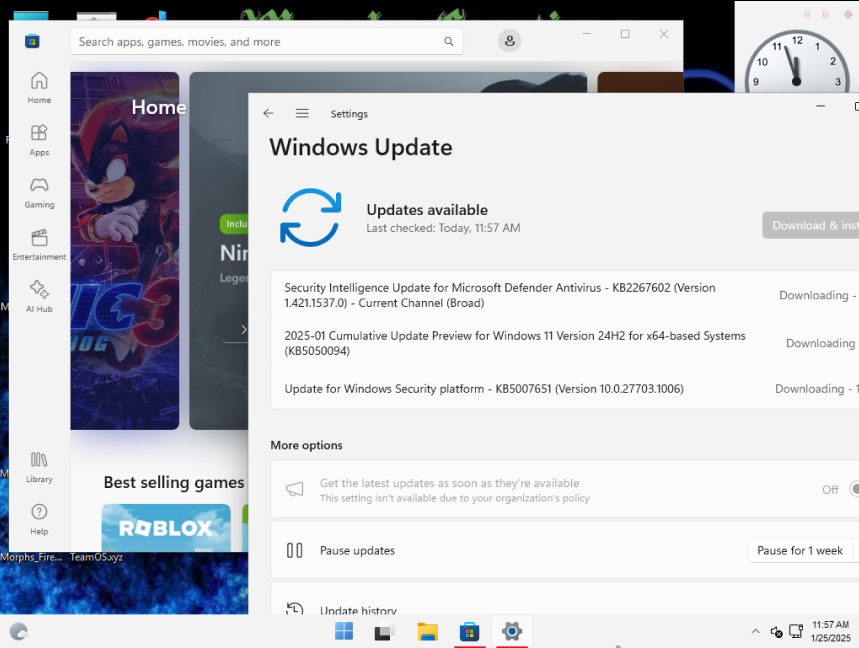Open AI Hub in Microsoft Store sidebar
The width and height of the screenshot is (859, 648).
pyautogui.click(x=39, y=297)
